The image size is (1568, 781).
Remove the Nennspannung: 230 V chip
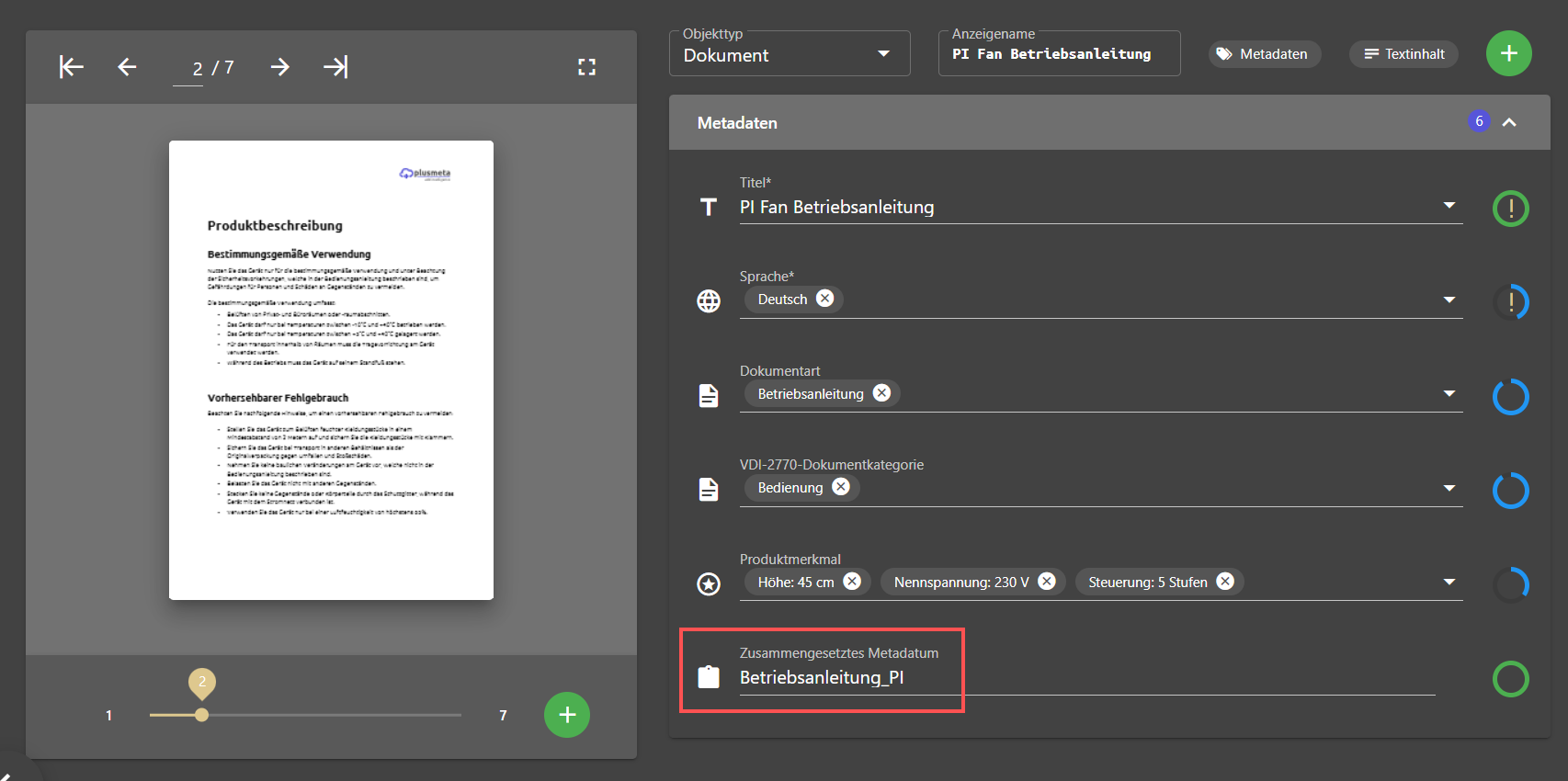coord(1047,582)
